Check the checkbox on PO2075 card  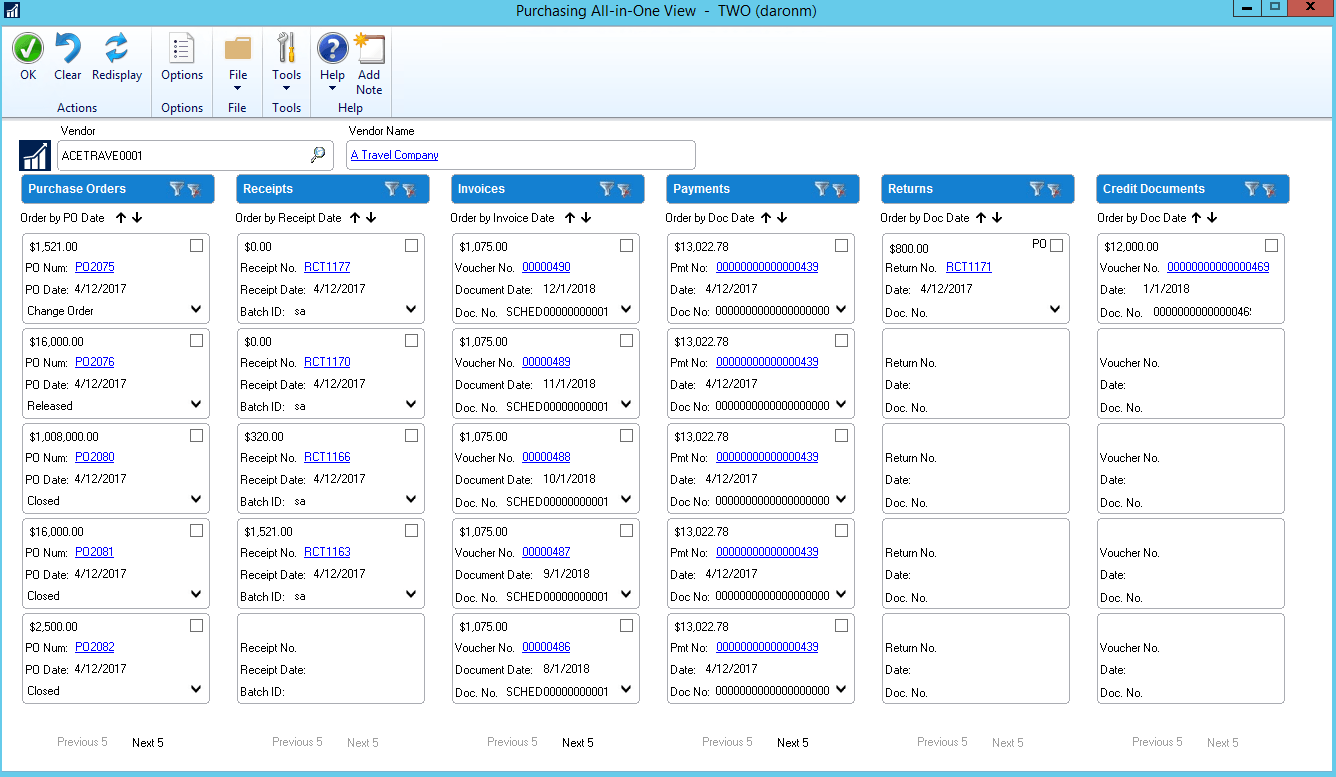coord(196,245)
